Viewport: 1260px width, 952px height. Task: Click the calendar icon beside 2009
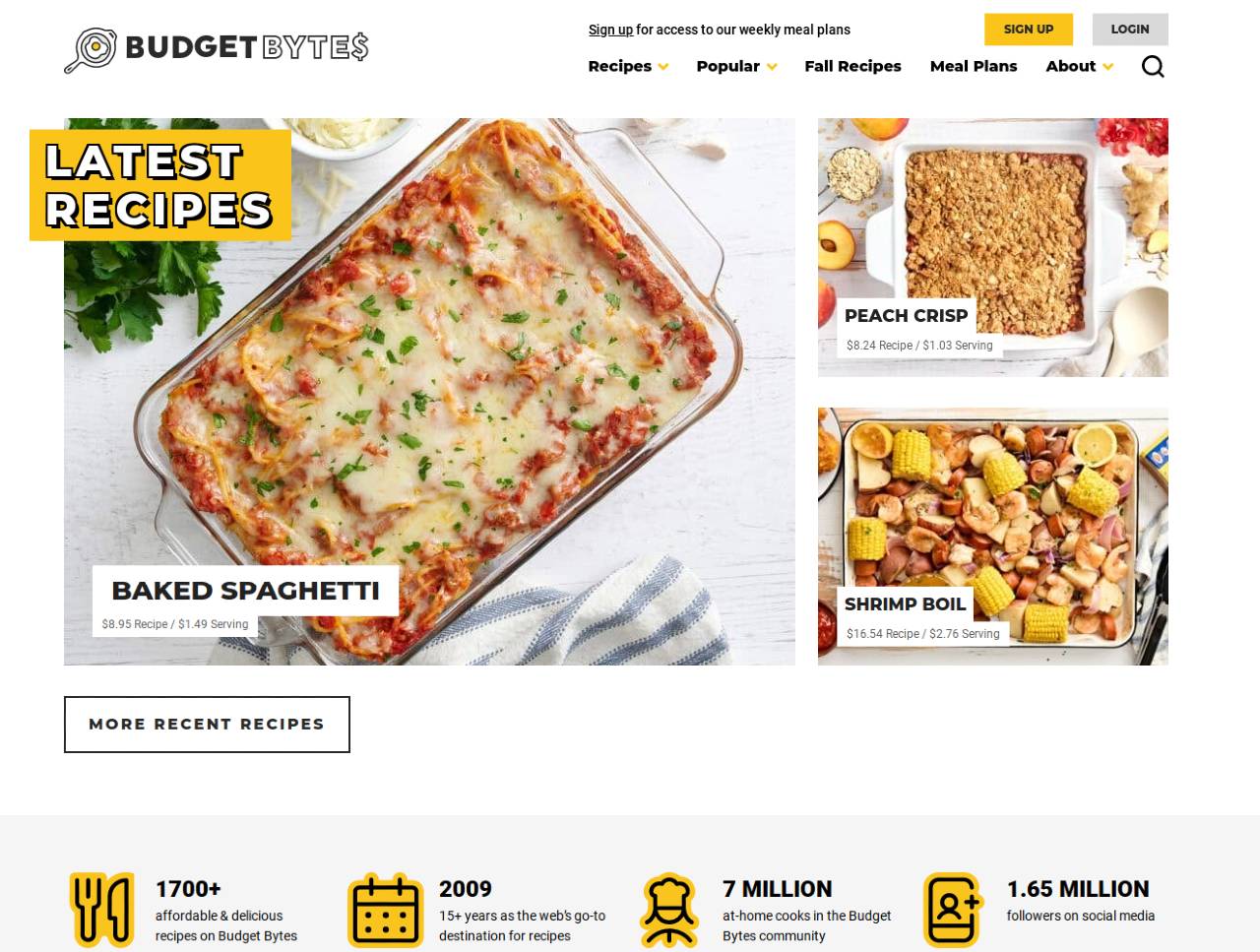[386, 910]
